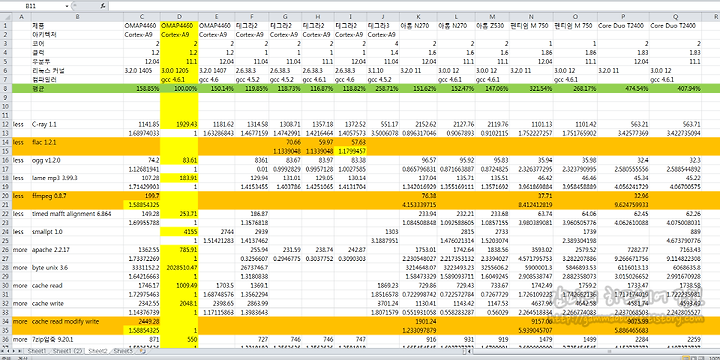Image resolution: width=720 pixels, height=360 pixels.
Task: Click the '9.624759933' cell
Action: [x=623, y=205]
